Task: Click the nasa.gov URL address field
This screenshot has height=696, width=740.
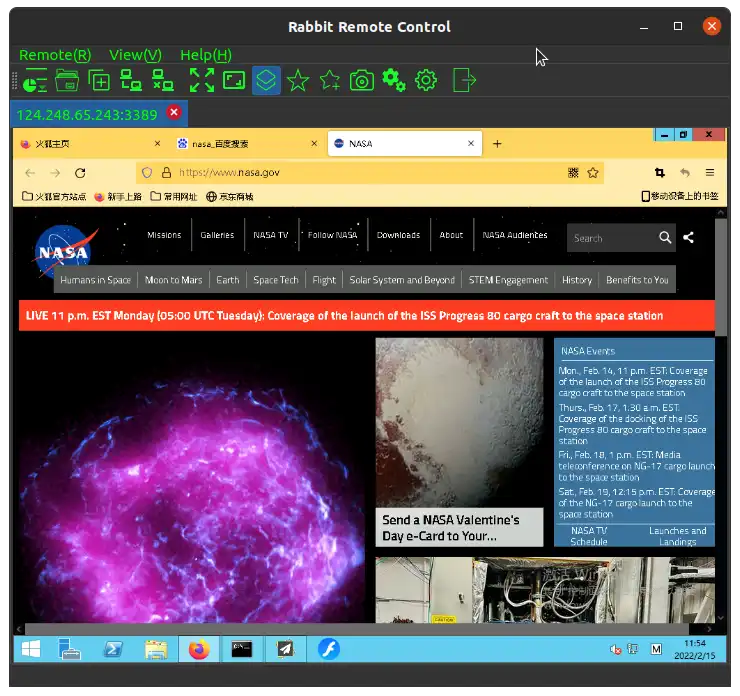Action: point(368,173)
